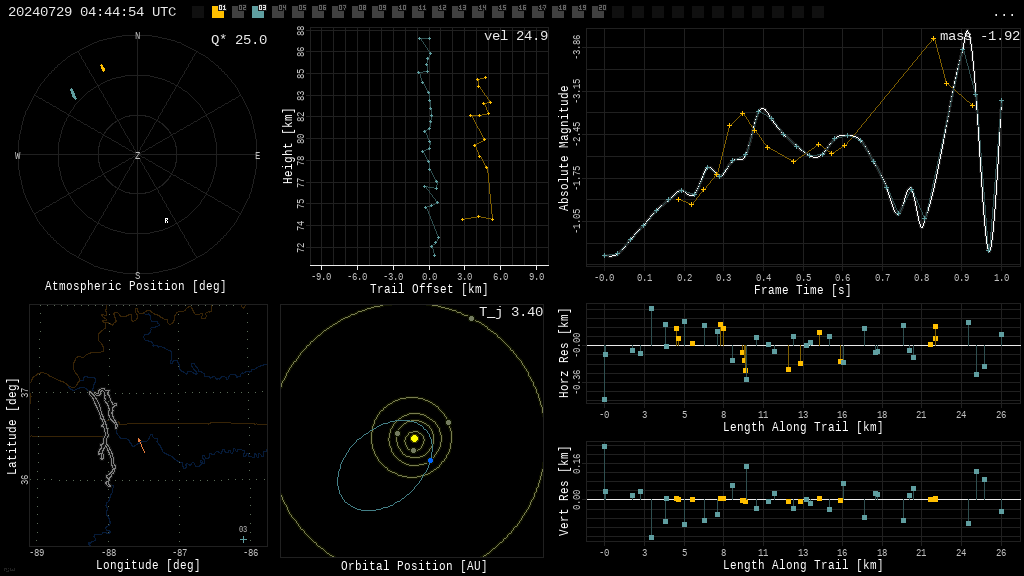Click the teal meteor streak in polar plot
The image size is (1024, 576).
[73, 94]
